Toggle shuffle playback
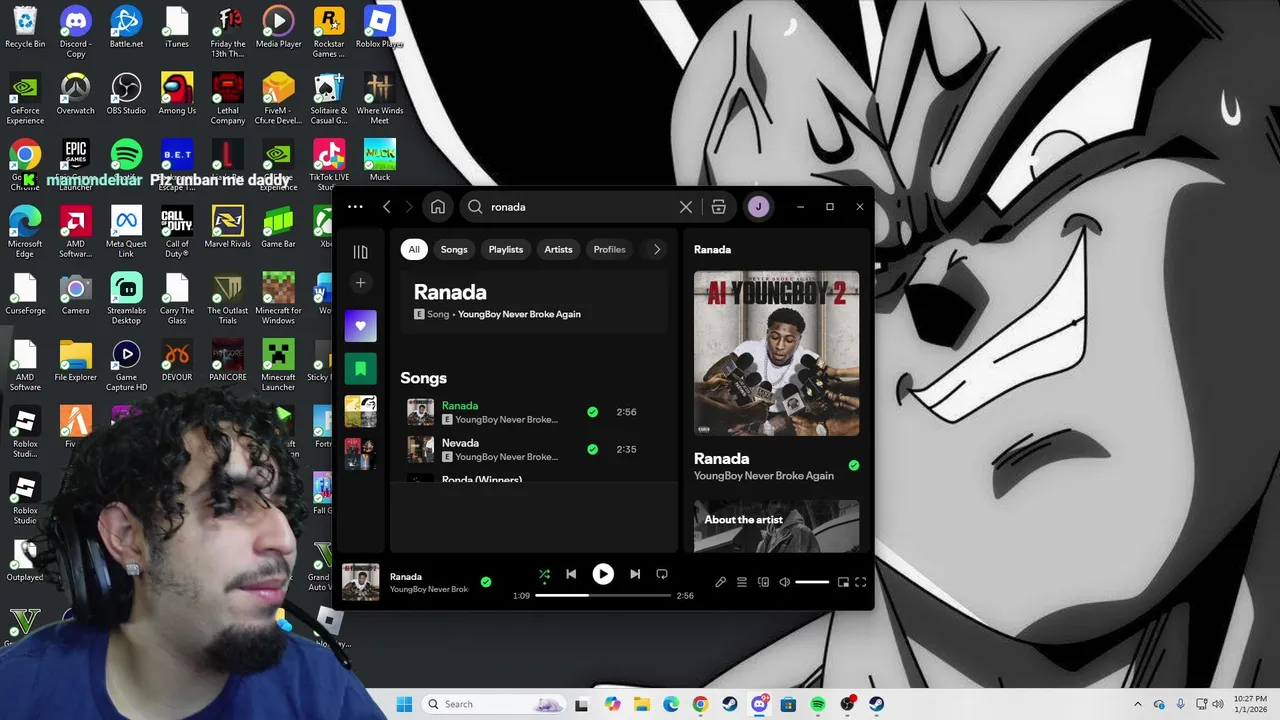This screenshot has width=1280, height=720. tap(544, 574)
